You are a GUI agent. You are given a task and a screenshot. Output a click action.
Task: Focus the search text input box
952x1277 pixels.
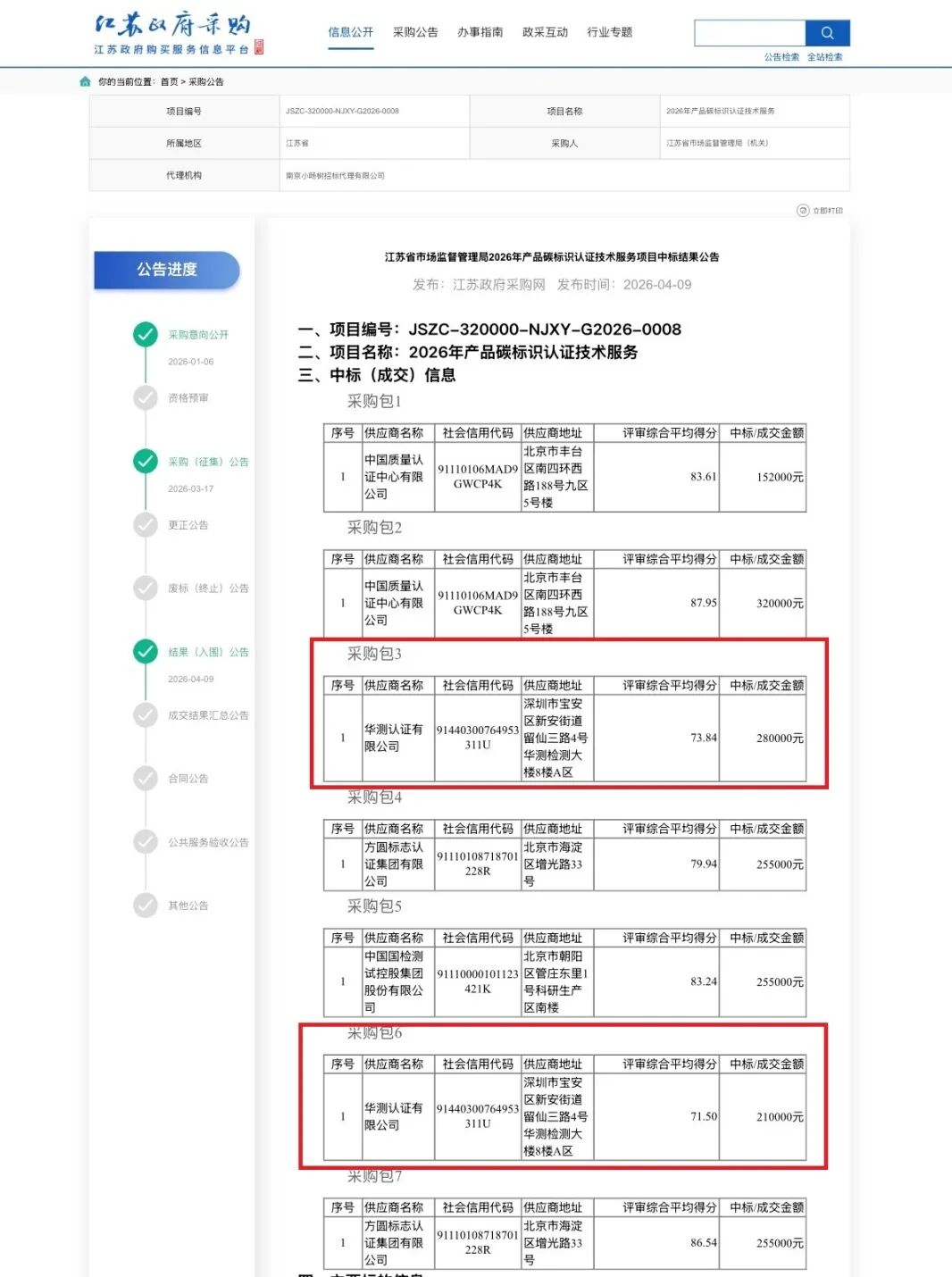point(750,33)
